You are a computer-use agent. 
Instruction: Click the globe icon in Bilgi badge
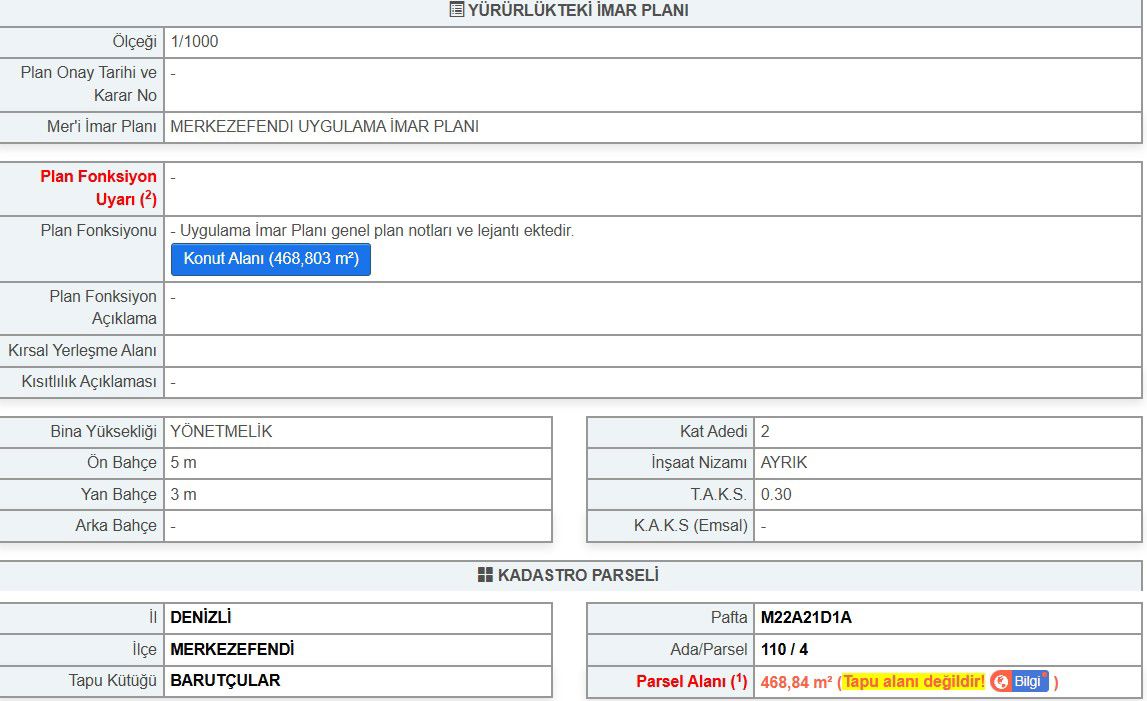coord(1001,682)
